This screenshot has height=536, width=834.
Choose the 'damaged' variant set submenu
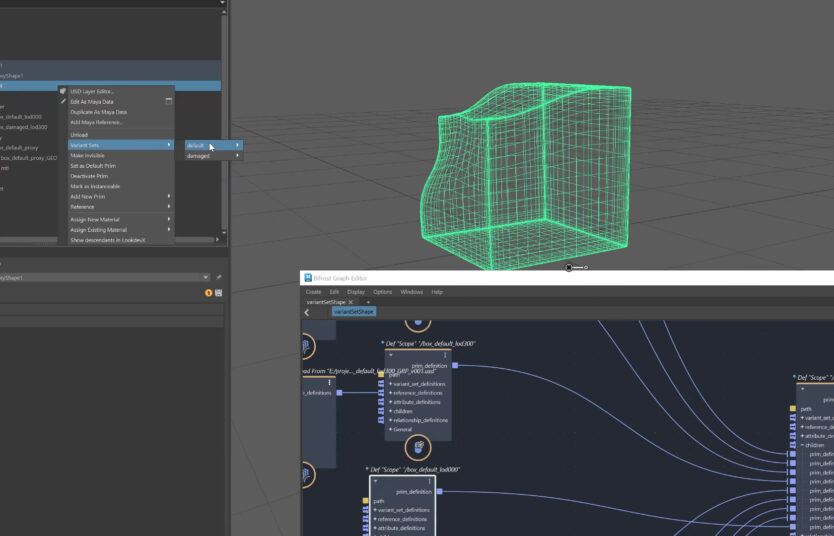(x=198, y=156)
